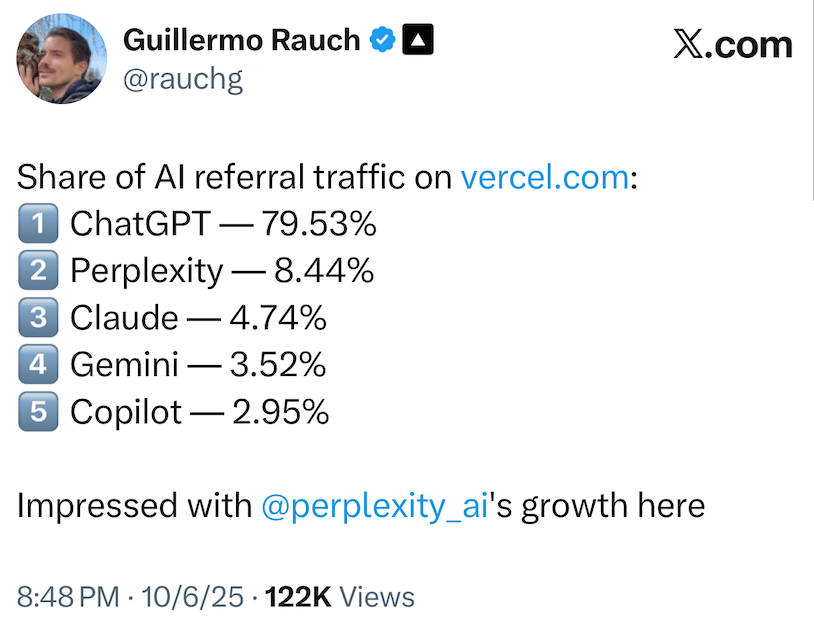The width and height of the screenshot is (814, 636).
Task: Click the X.com logo
Action: 733,45
